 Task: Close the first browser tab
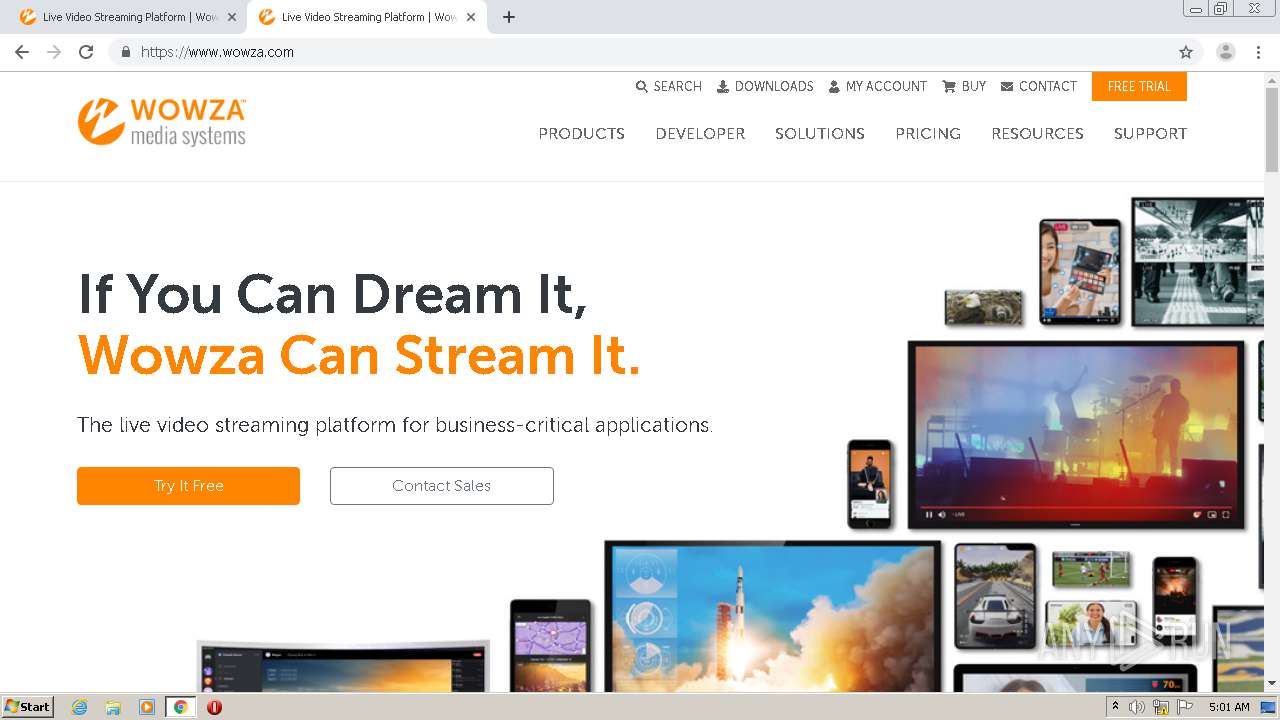coord(232,17)
